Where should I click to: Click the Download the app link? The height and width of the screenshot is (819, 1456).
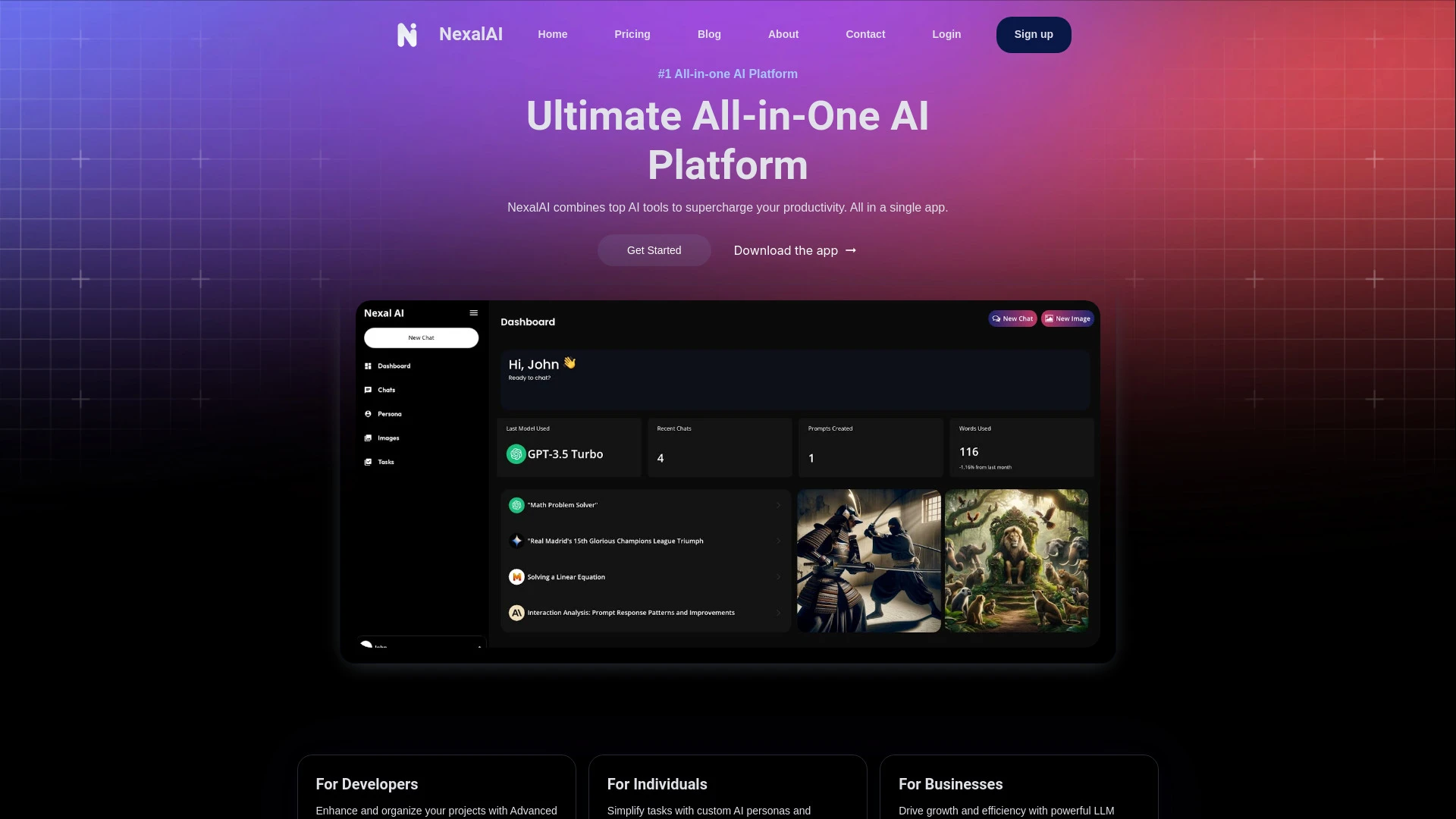pyautogui.click(x=795, y=250)
